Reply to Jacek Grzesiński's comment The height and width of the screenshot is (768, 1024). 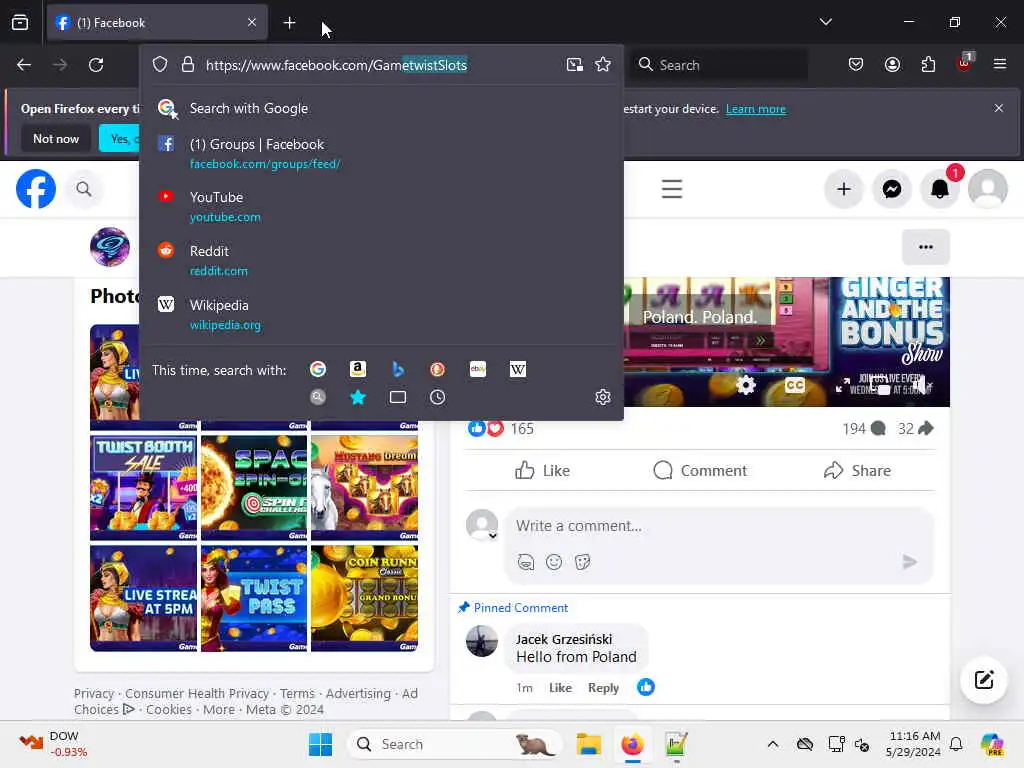(603, 688)
